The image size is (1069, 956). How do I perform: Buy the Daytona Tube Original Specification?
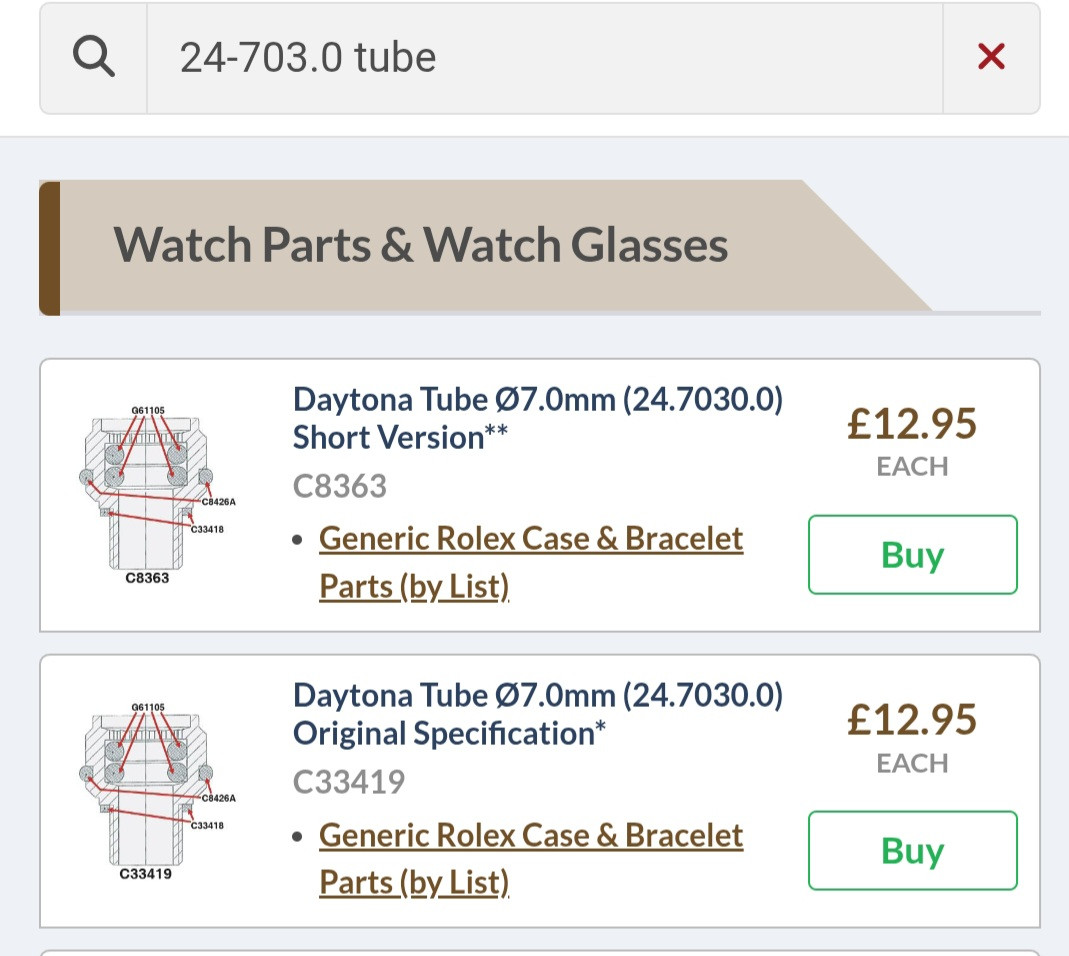912,850
